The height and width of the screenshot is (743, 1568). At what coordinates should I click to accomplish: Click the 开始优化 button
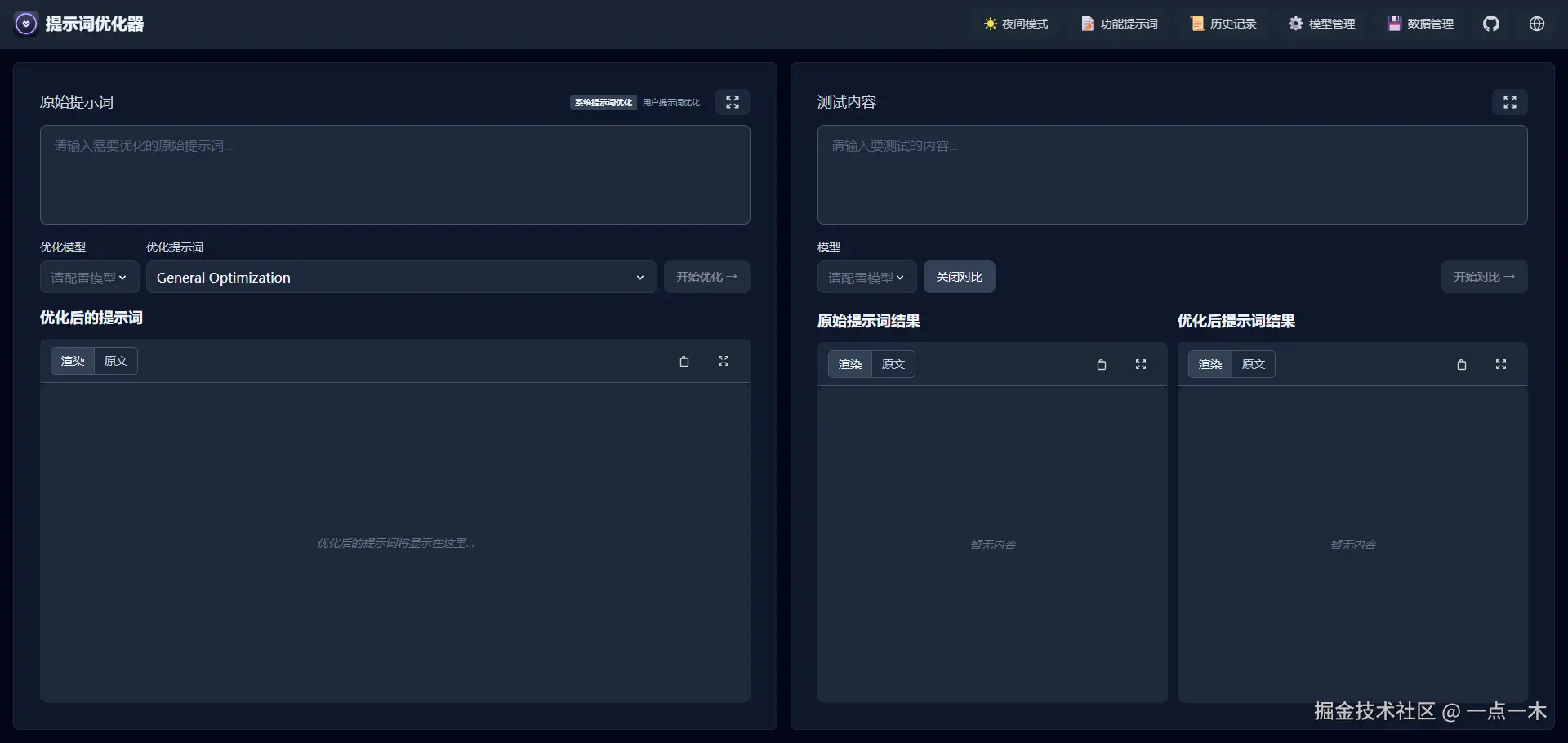tap(706, 277)
